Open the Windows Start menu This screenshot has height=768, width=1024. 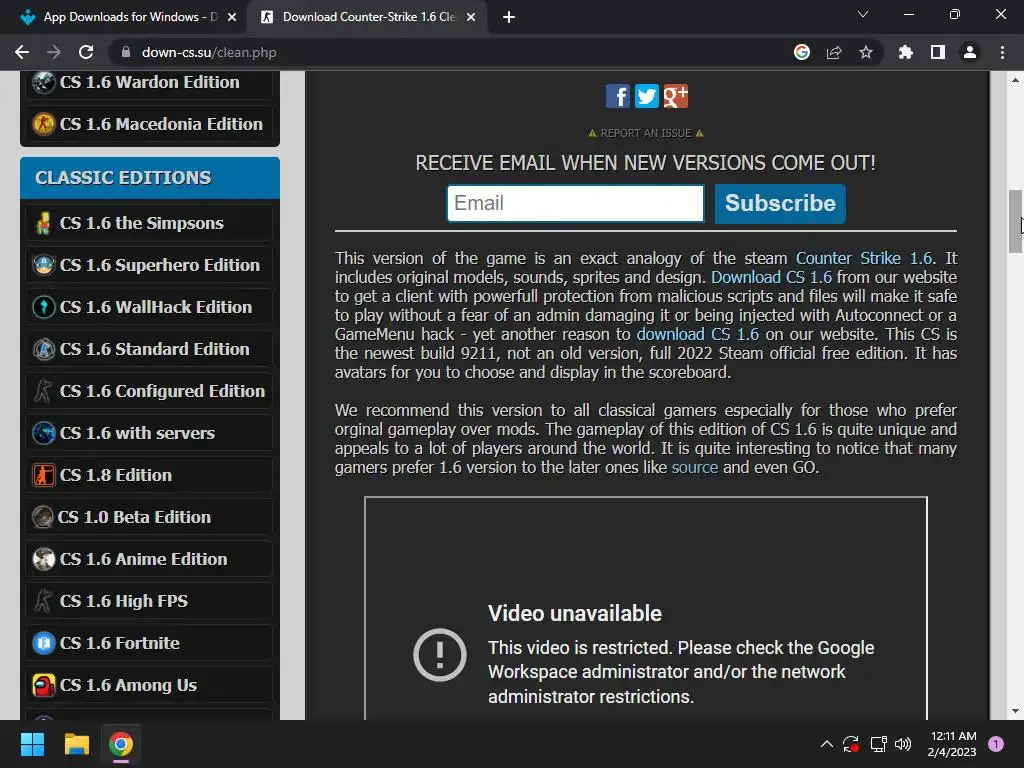32,744
